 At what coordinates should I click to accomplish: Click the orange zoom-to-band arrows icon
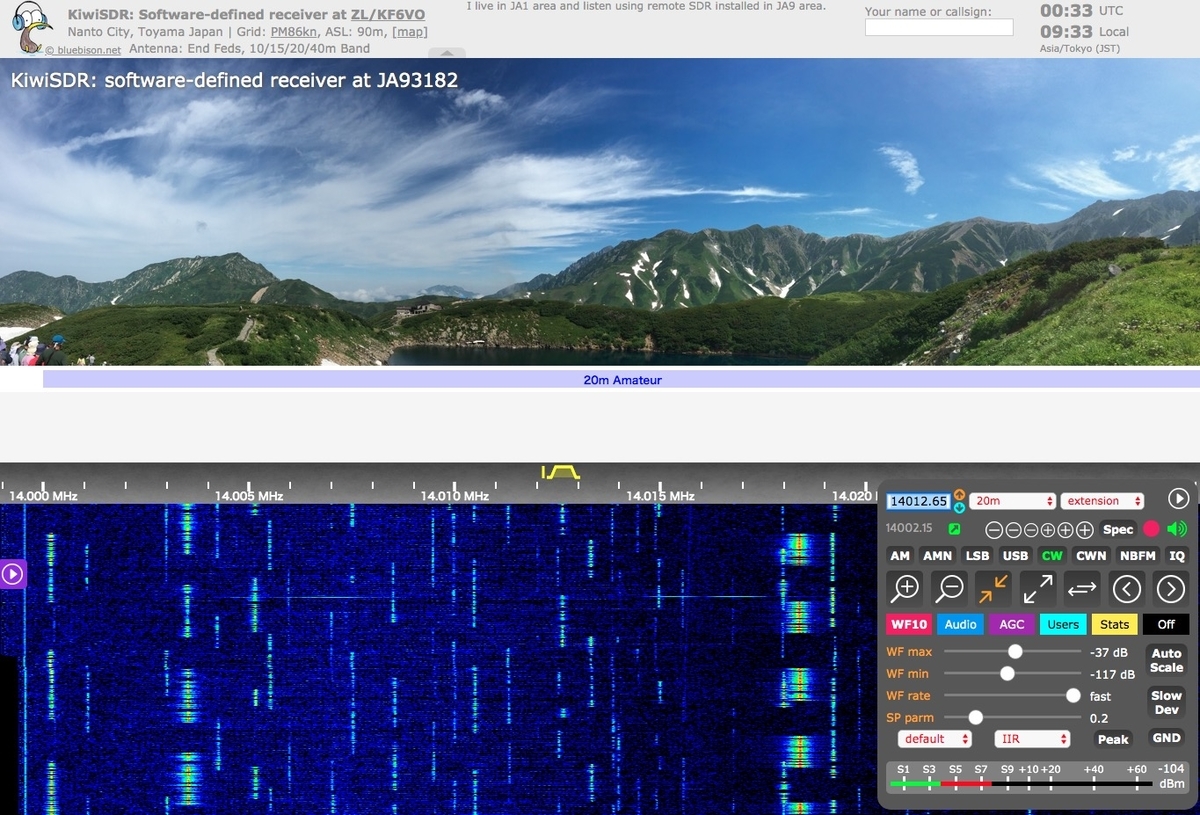coord(993,588)
